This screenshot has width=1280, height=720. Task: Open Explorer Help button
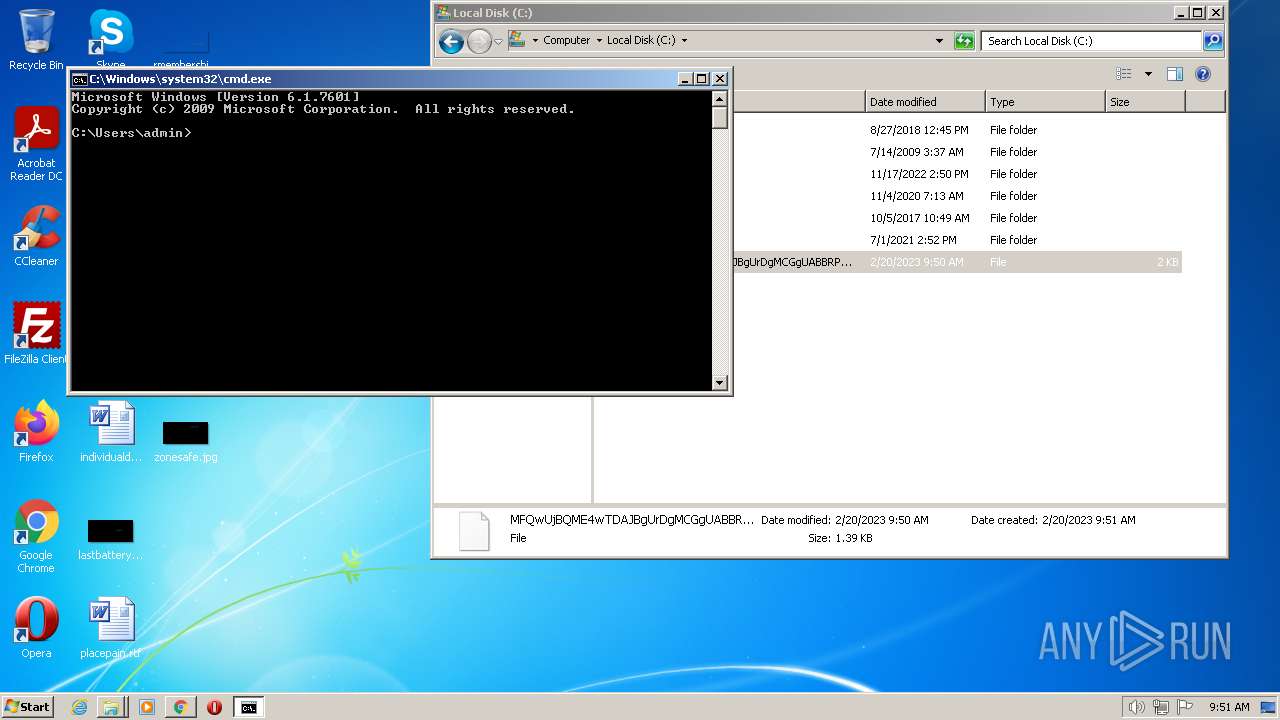tap(1203, 74)
